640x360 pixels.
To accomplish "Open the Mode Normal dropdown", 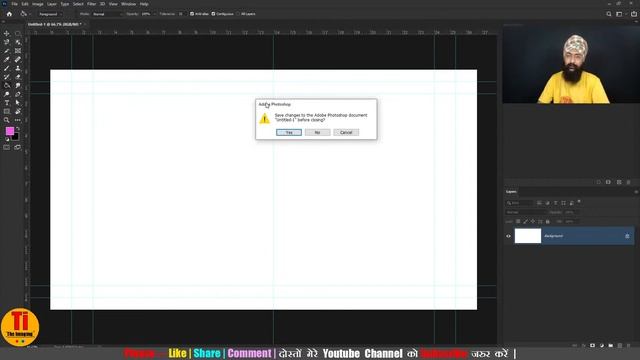I will click(x=107, y=14).
